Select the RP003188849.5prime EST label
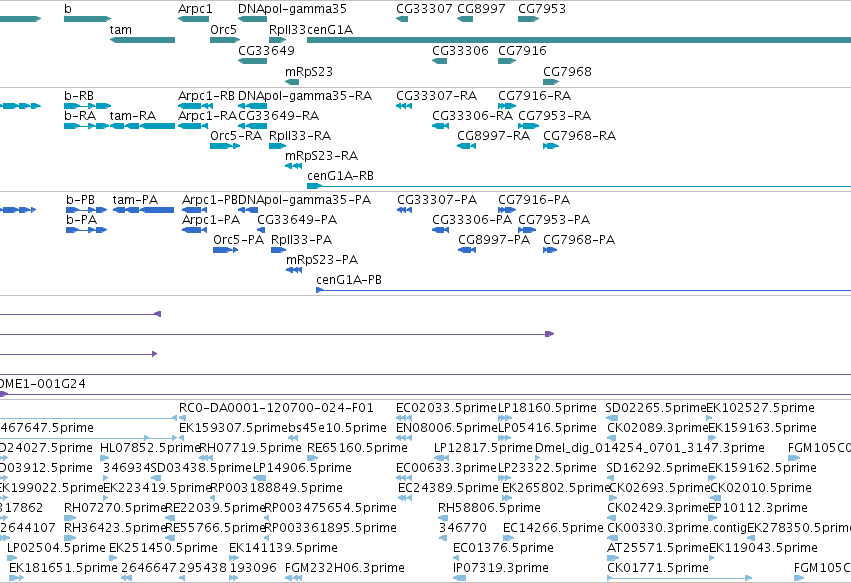851x583 pixels. [x=276, y=488]
